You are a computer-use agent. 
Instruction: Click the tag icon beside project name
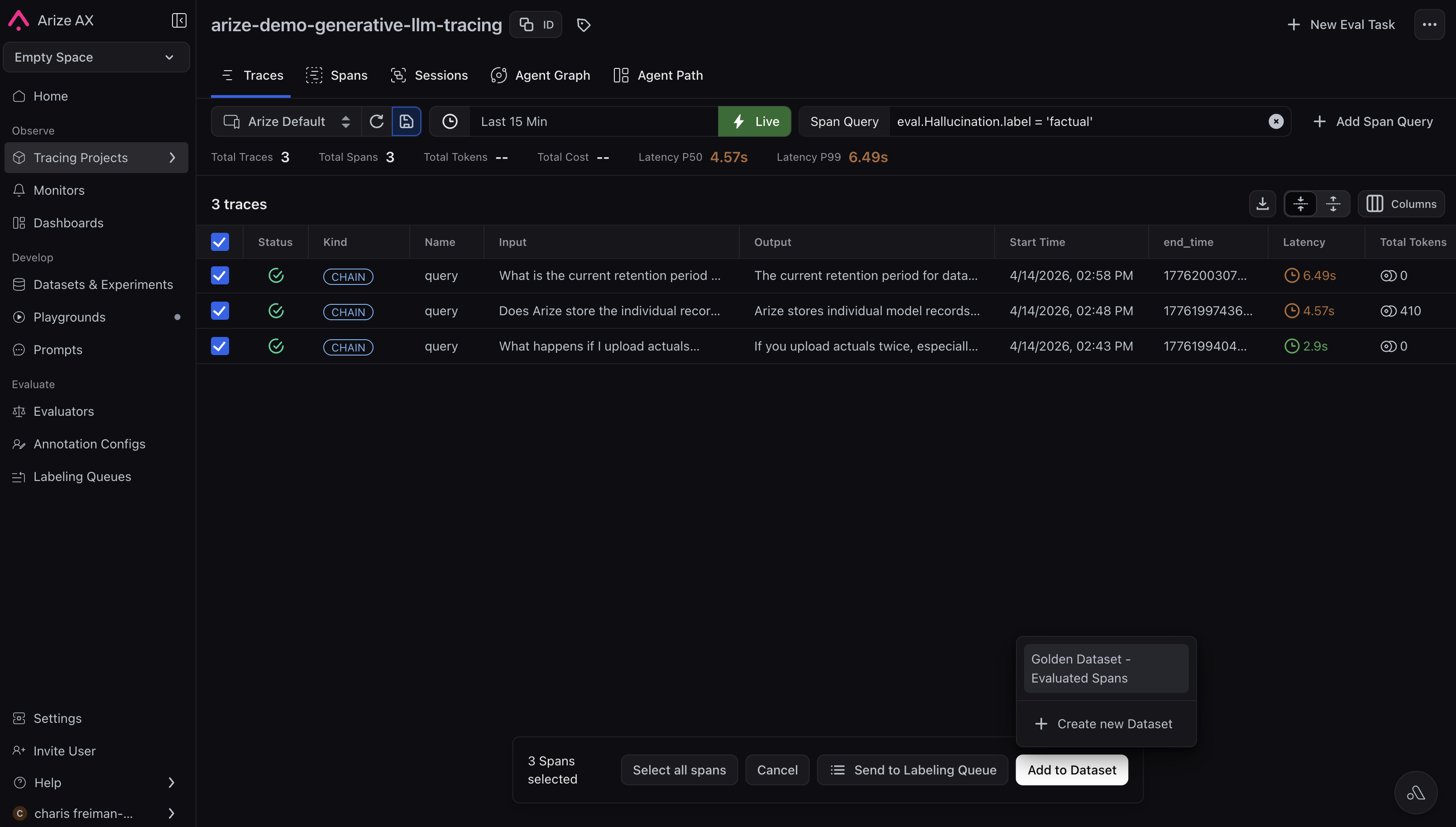click(x=584, y=25)
